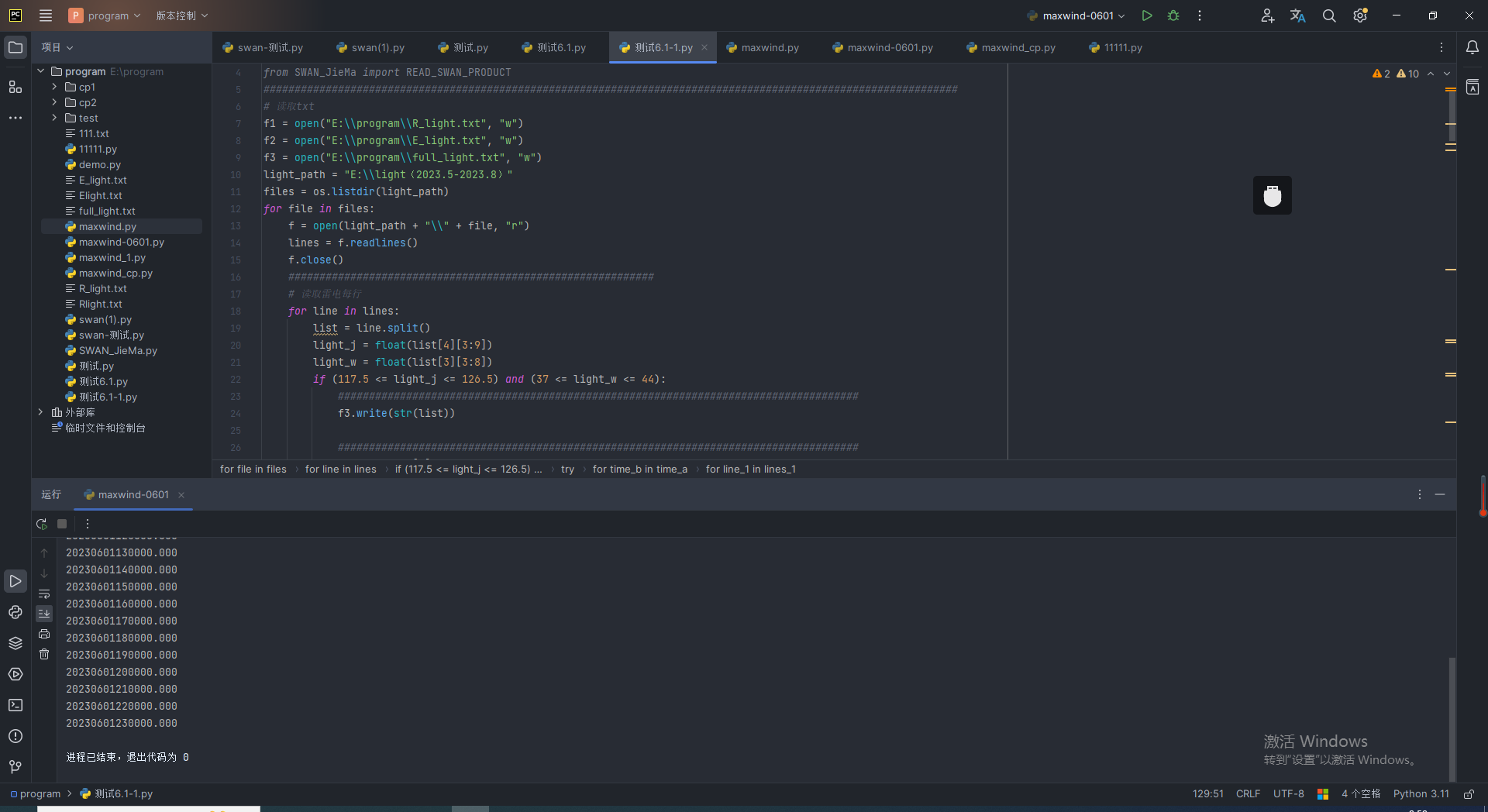The image size is (1488, 812).
Task: Open 项目 view dropdown
Action: coord(57,47)
